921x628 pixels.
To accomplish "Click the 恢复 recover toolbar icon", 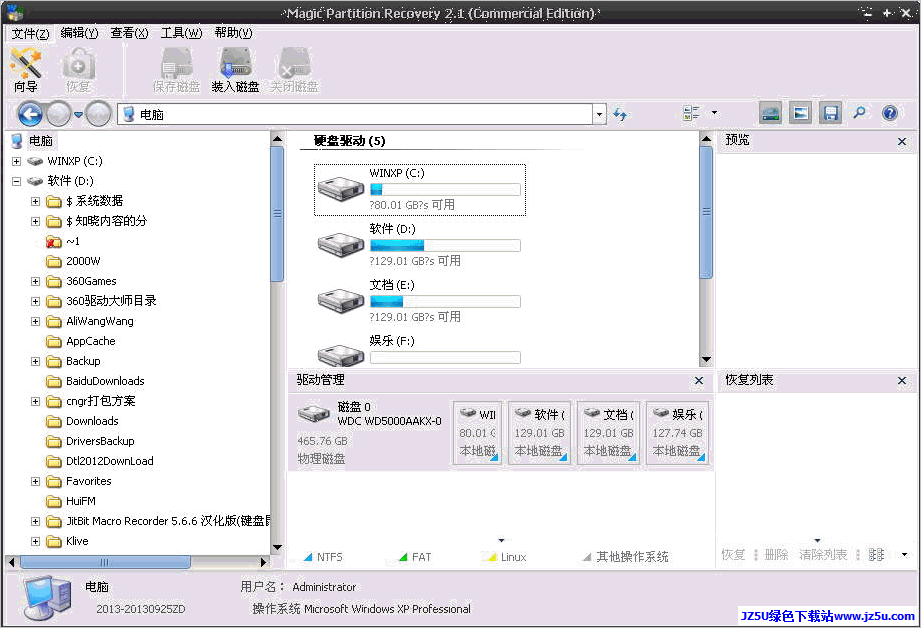I will click(x=78, y=70).
